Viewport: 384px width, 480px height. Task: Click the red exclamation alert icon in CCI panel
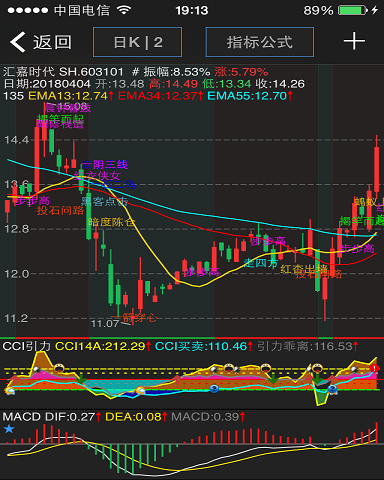coord(374,368)
